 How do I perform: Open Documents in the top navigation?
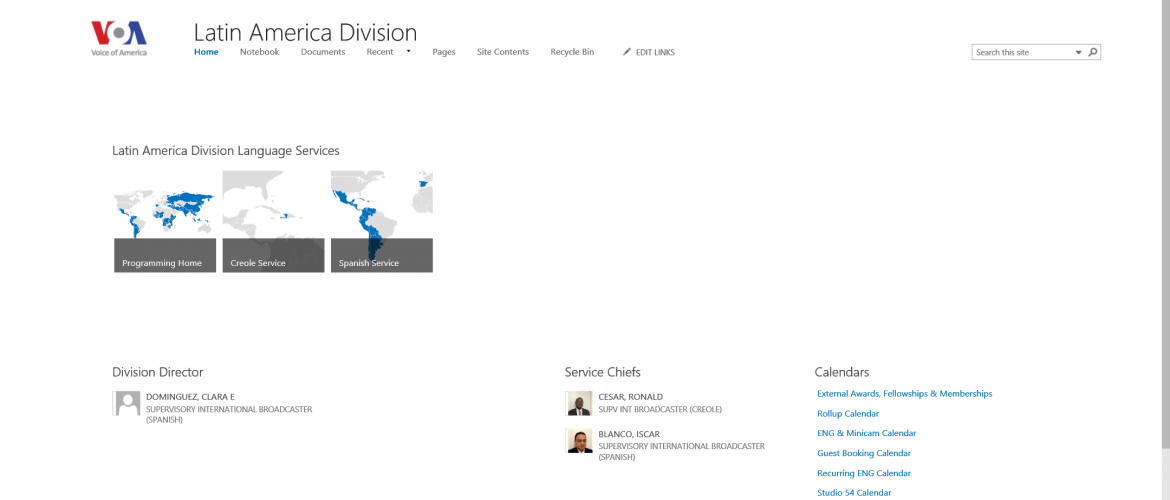tap(323, 51)
